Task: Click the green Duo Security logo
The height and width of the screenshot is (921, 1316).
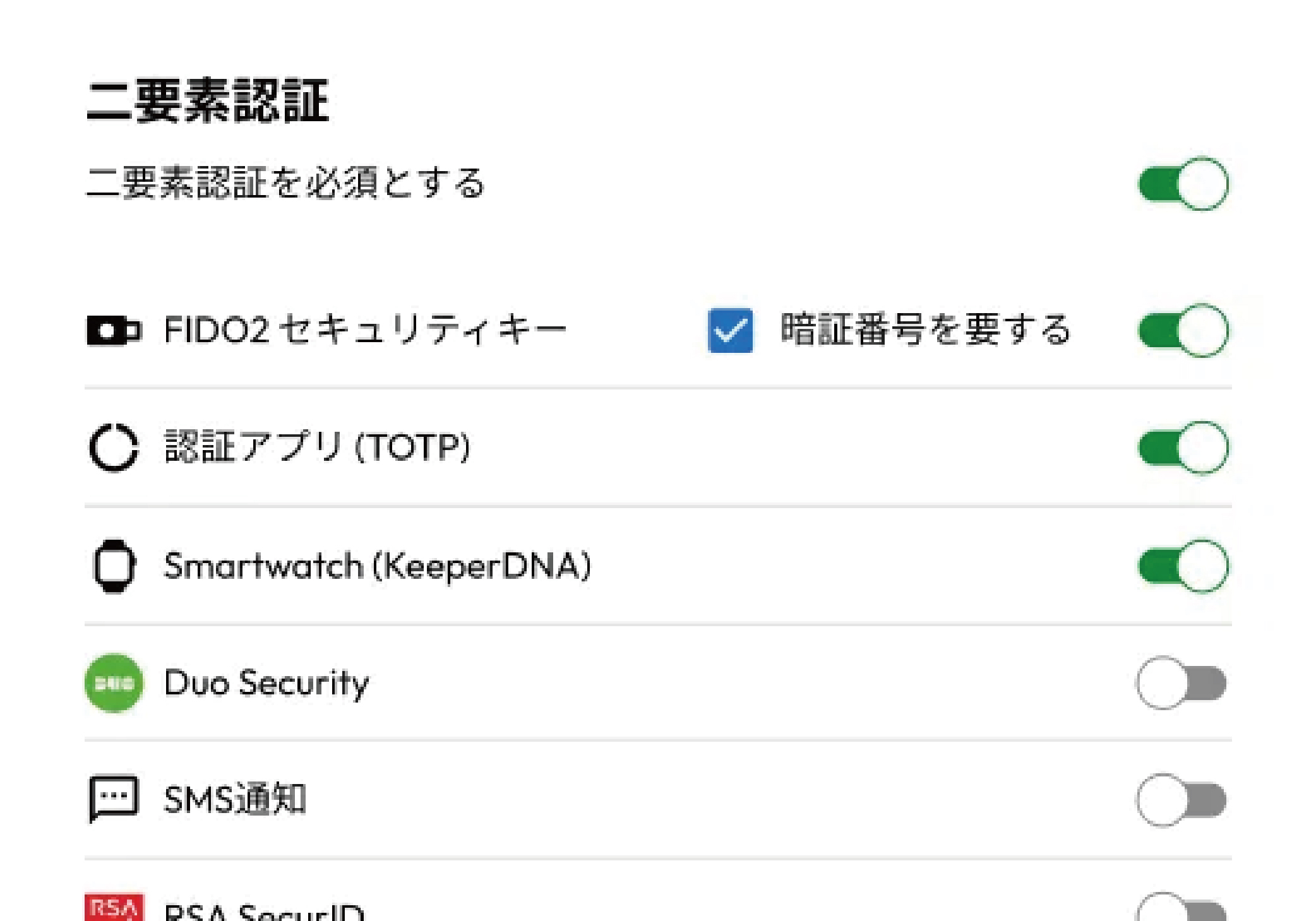Action: click(x=114, y=683)
